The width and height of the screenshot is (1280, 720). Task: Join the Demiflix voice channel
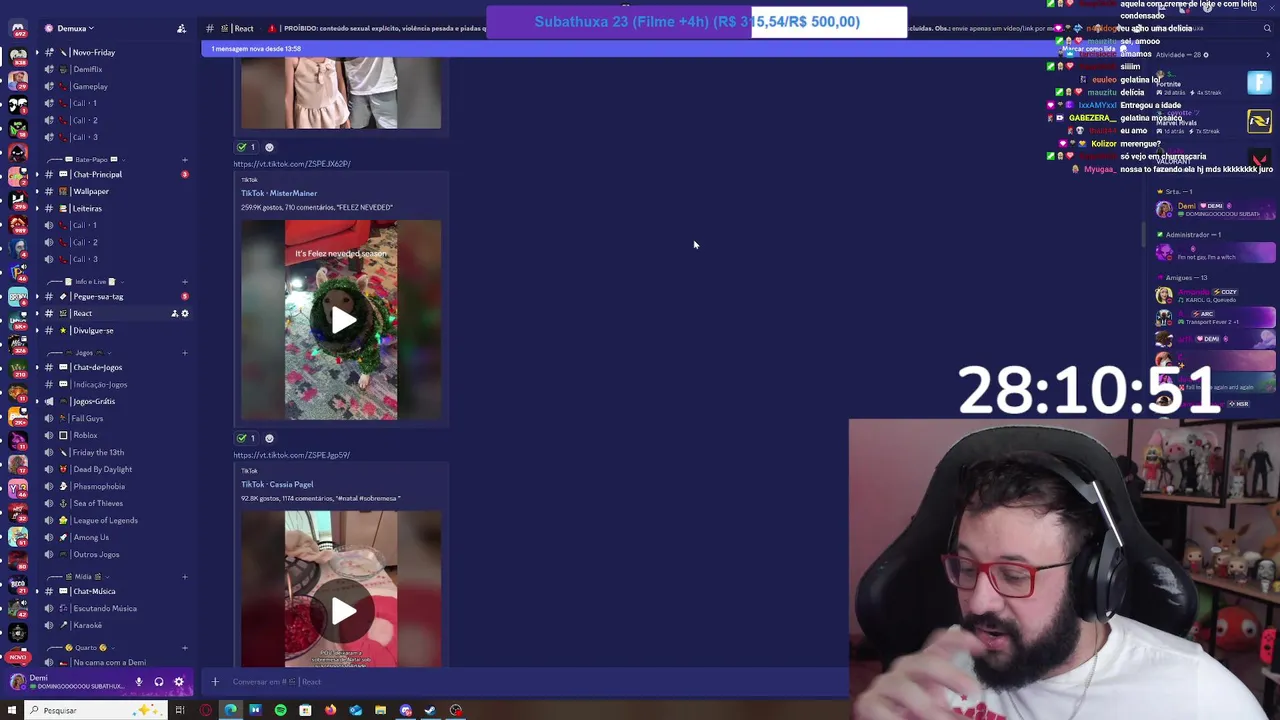click(x=115, y=69)
